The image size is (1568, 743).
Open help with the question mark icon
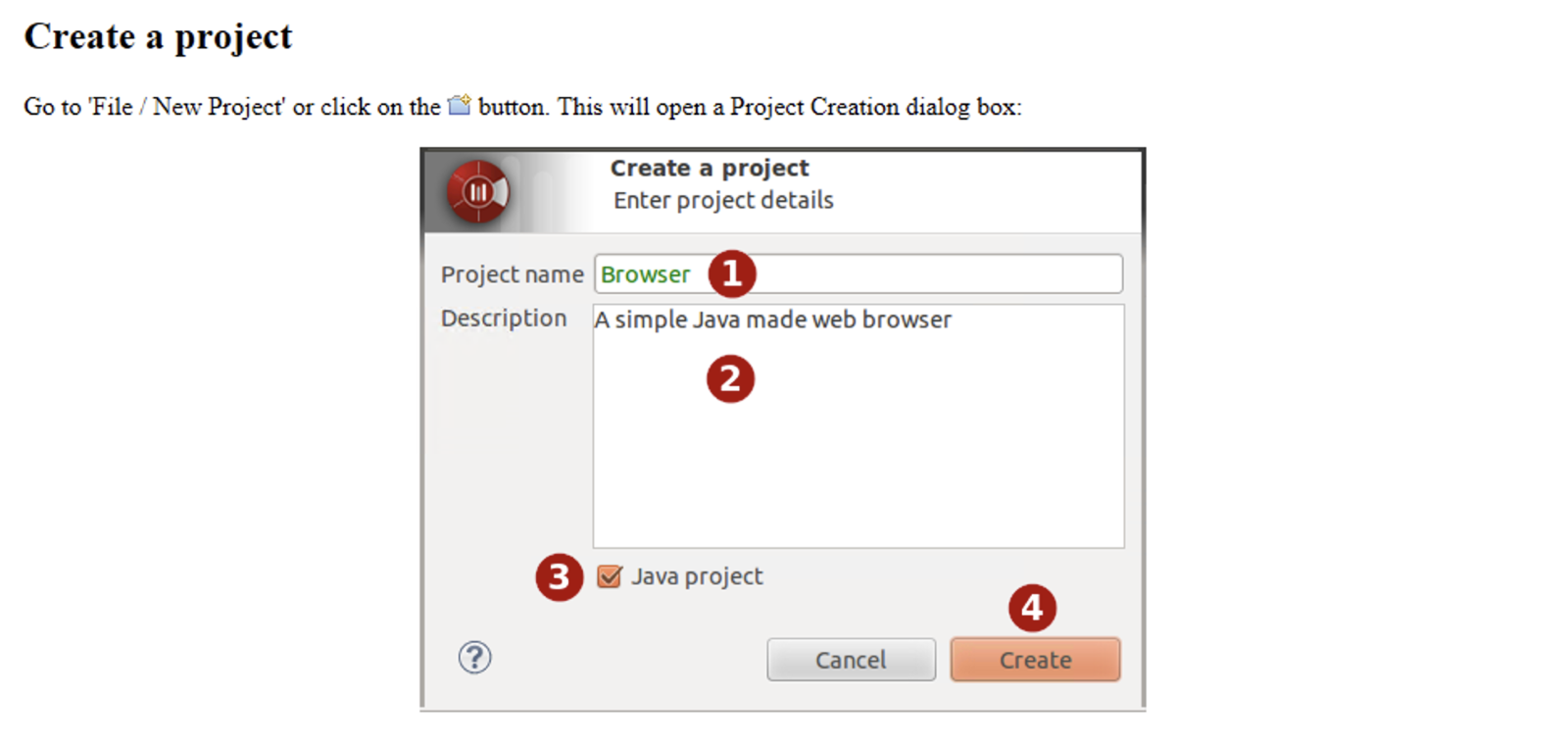475,658
